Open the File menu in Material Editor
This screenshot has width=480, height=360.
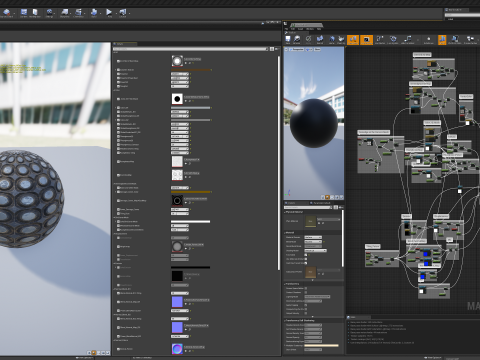click(x=287, y=29)
